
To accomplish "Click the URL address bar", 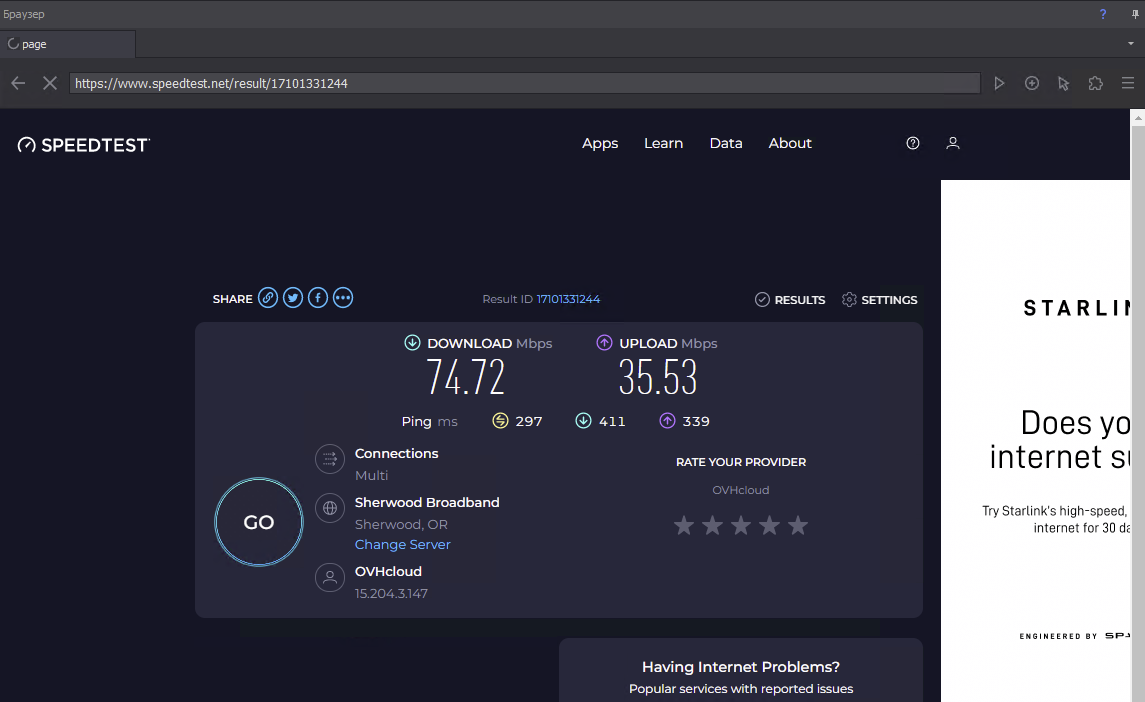I will point(524,83).
